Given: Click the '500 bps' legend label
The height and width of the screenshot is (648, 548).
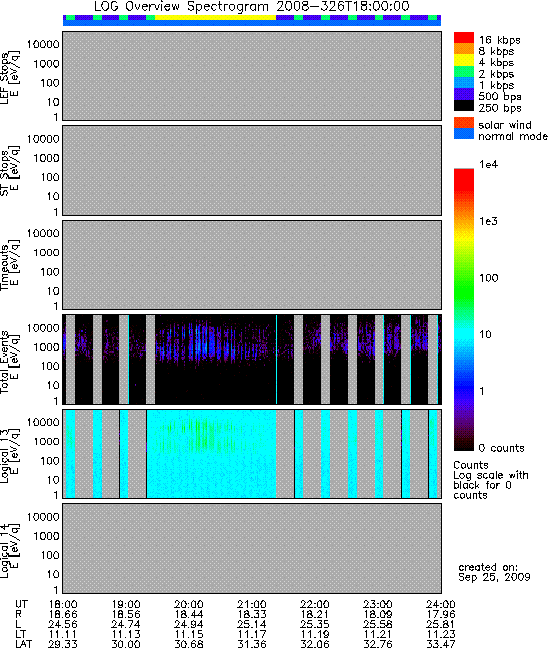Looking at the screenshot, I should (500, 97).
